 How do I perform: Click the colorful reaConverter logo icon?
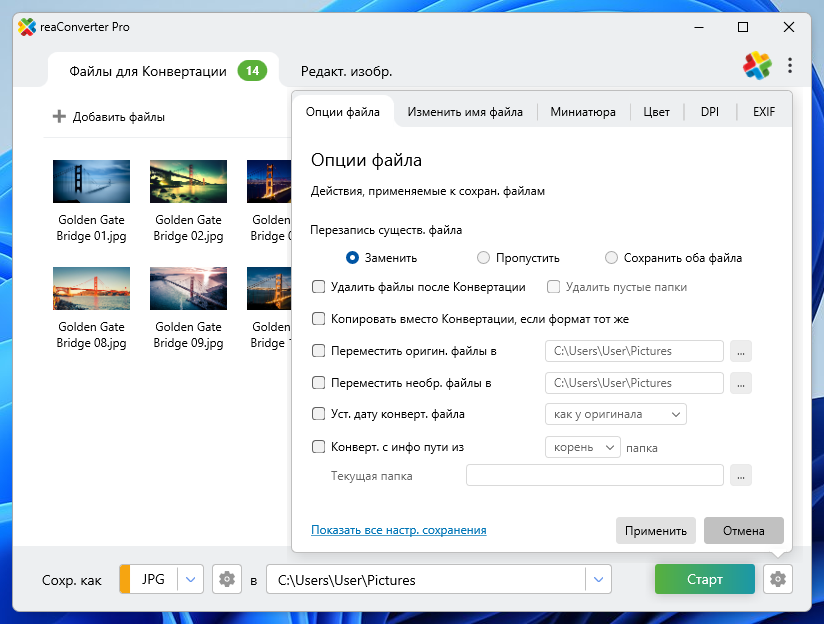(757, 66)
